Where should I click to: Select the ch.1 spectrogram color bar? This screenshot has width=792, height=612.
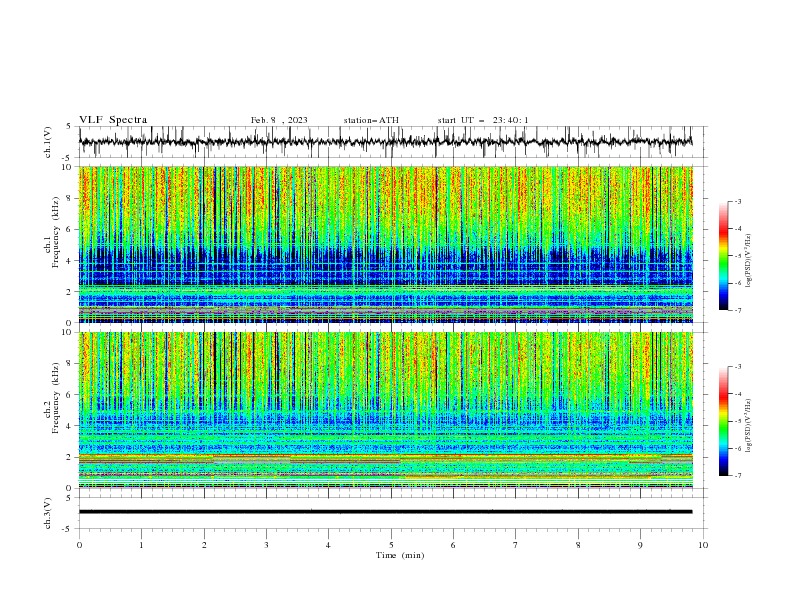[723, 256]
